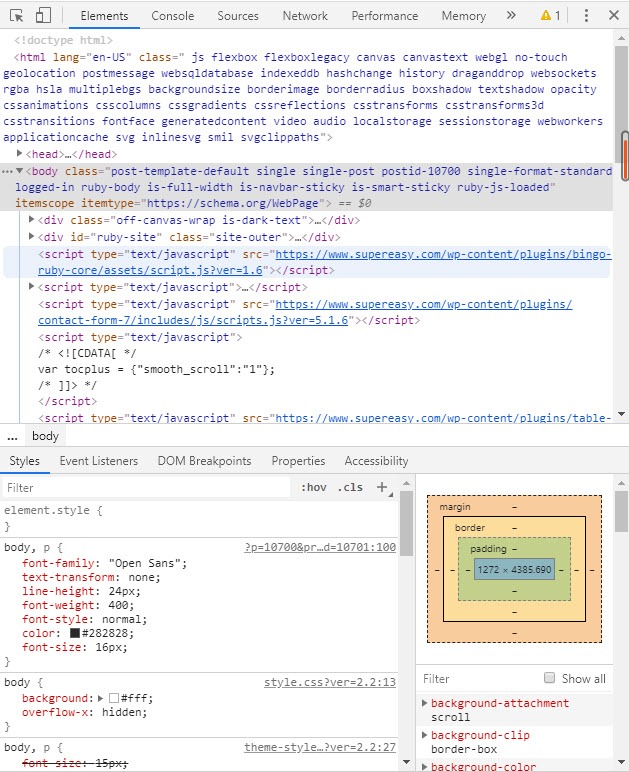Edit the overflow-x hidden value
This screenshot has width=629, height=772.
click(121, 712)
